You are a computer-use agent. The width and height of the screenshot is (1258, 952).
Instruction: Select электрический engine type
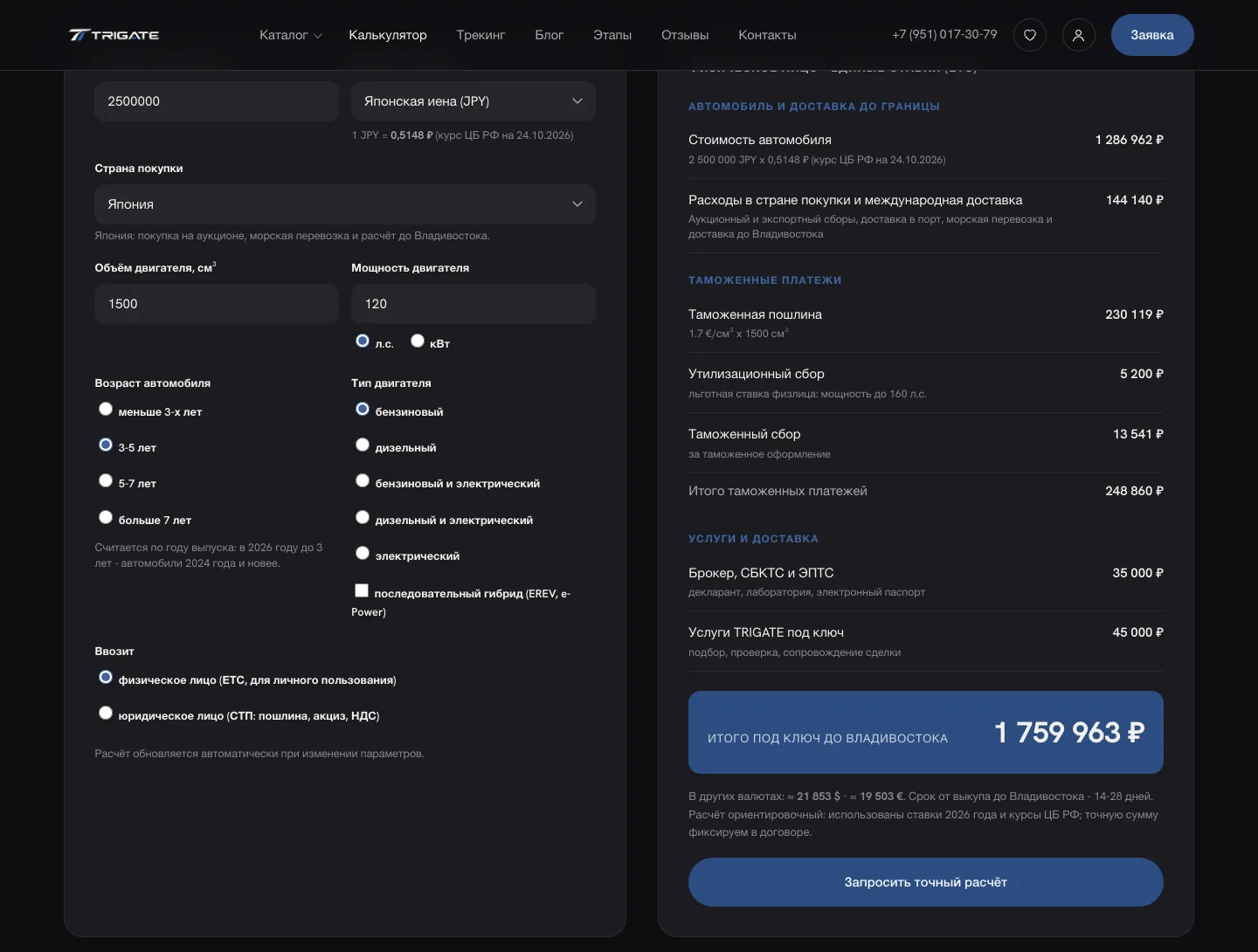point(363,553)
